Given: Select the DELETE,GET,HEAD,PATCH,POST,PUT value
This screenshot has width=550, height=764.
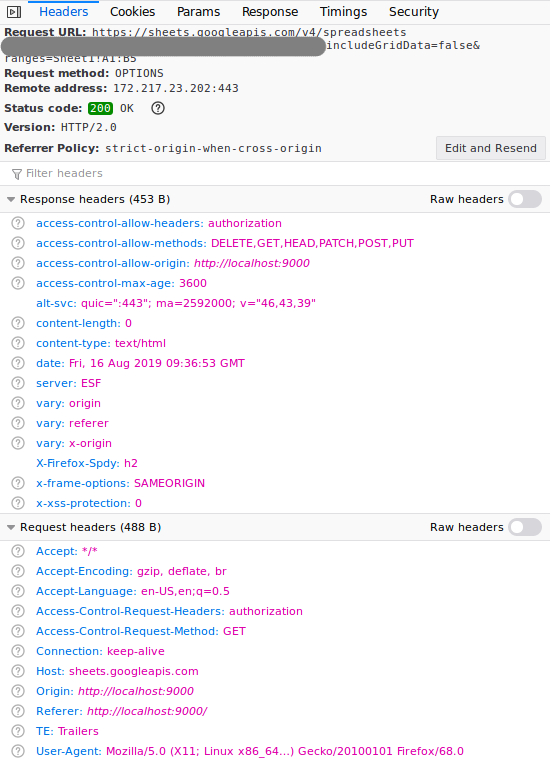Looking at the screenshot, I should click(x=312, y=243).
